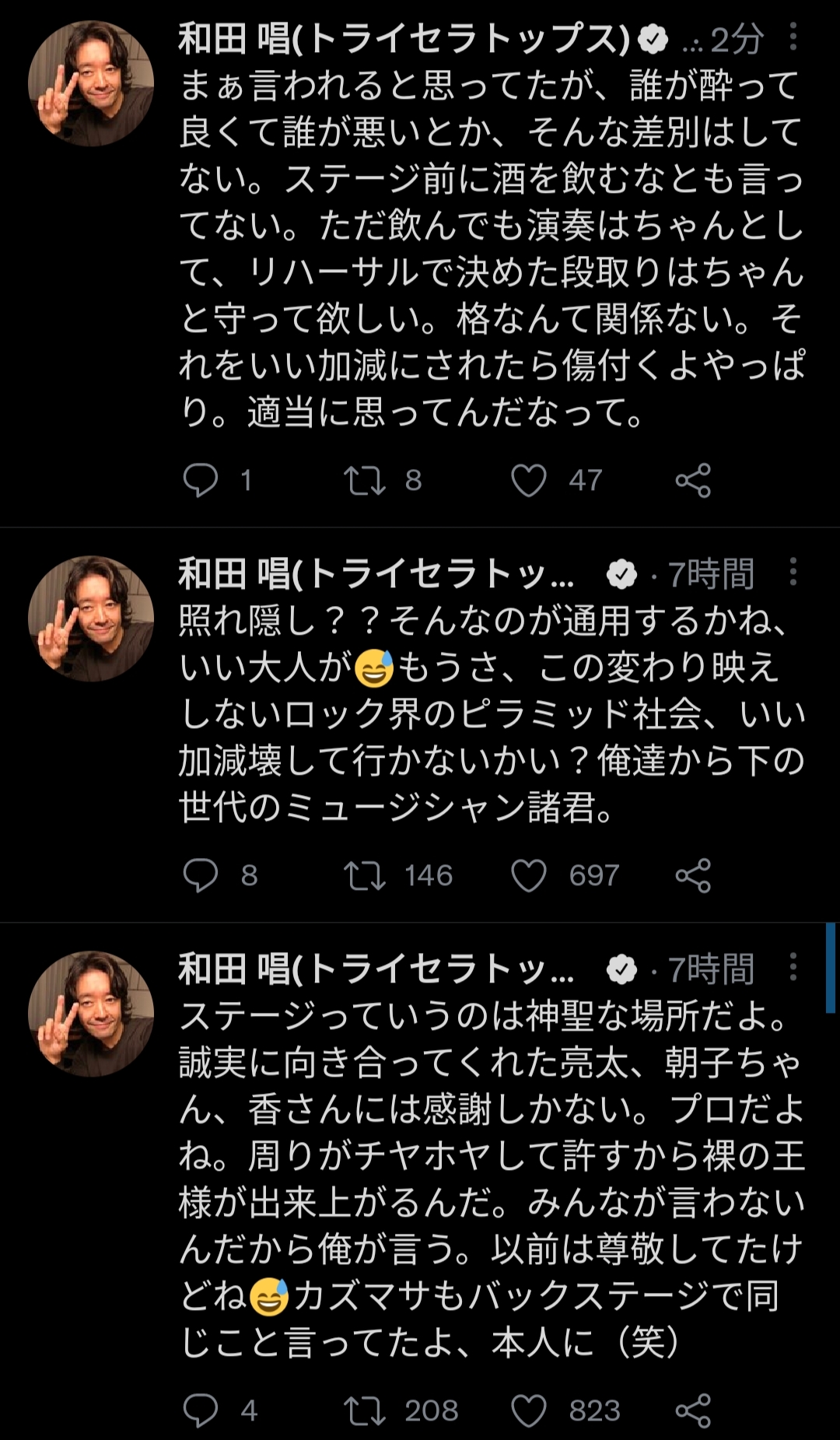Open the three-dot menu of the second tweet
The image size is (840, 1440).
point(793,572)
